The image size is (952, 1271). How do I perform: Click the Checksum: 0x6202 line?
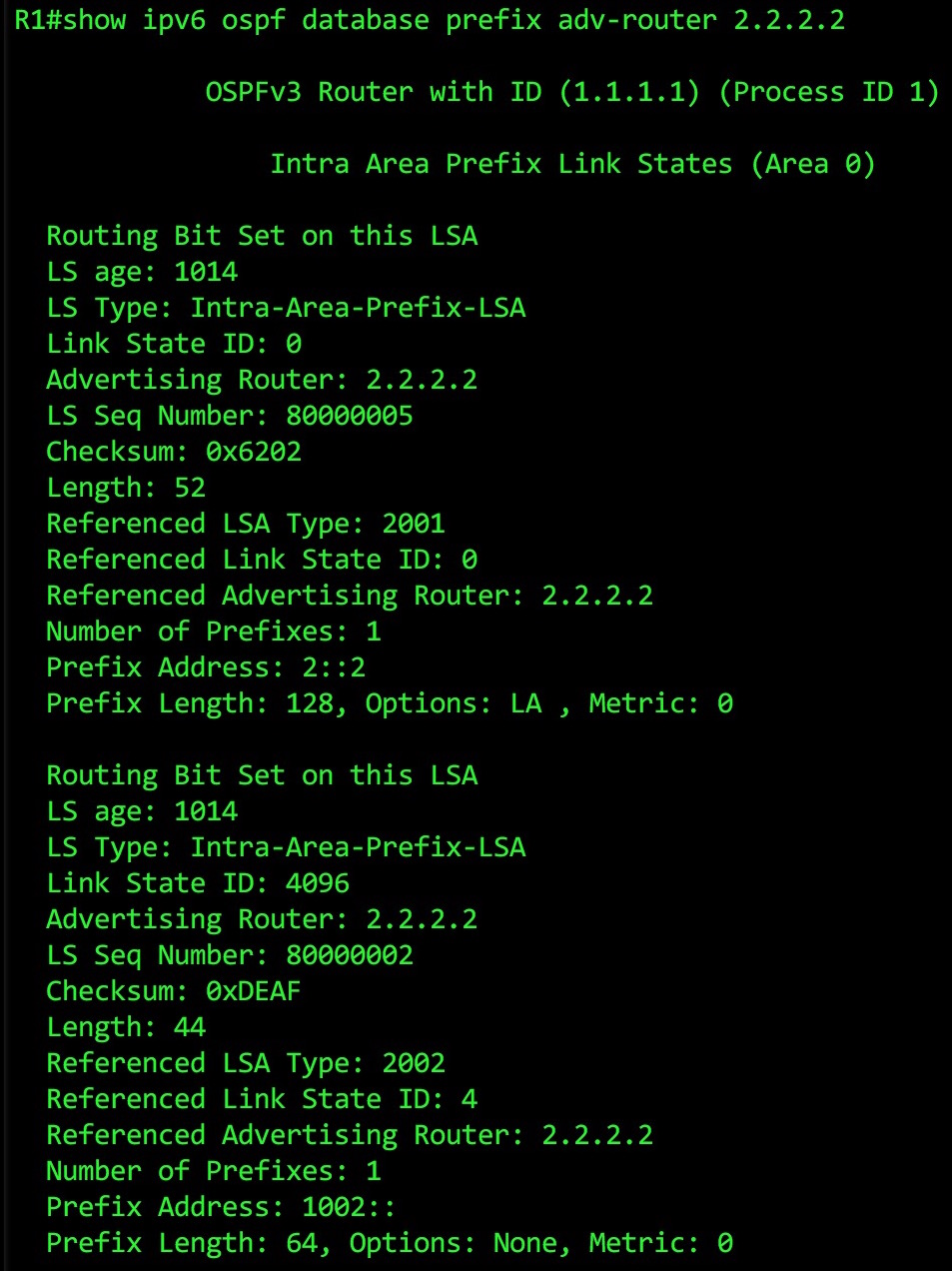point(174,452)
